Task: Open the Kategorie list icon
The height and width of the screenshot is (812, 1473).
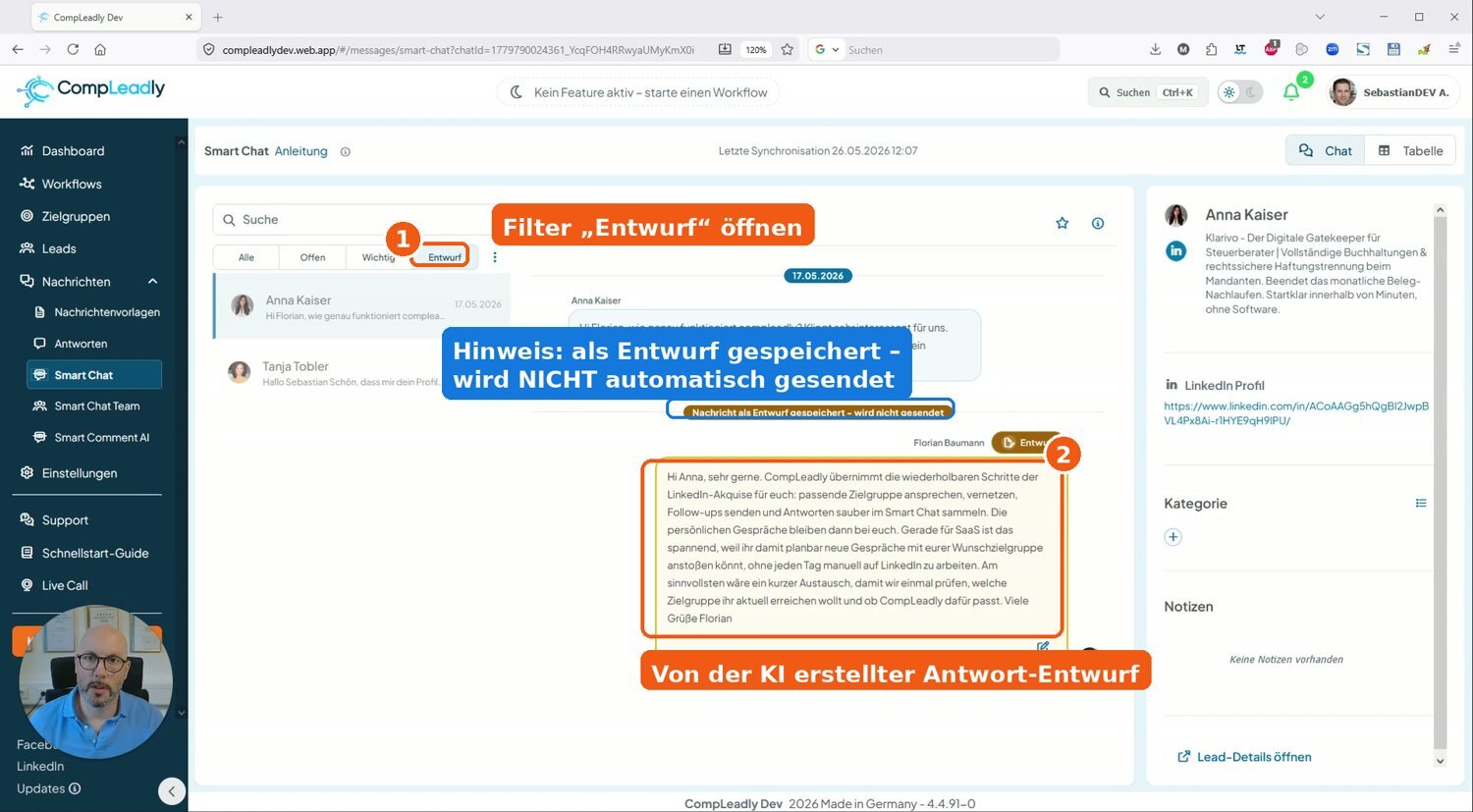Action: 1420,503
